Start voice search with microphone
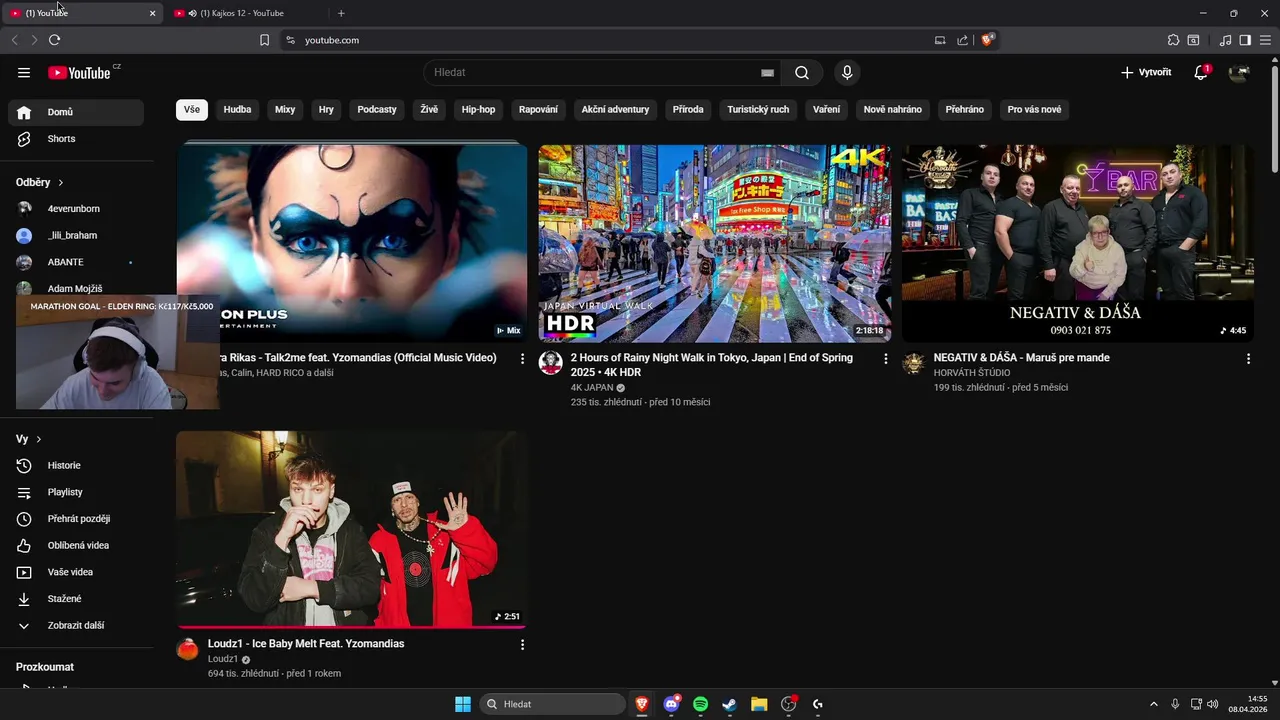Screen dimensions: 1280x720 pos(847,72)
